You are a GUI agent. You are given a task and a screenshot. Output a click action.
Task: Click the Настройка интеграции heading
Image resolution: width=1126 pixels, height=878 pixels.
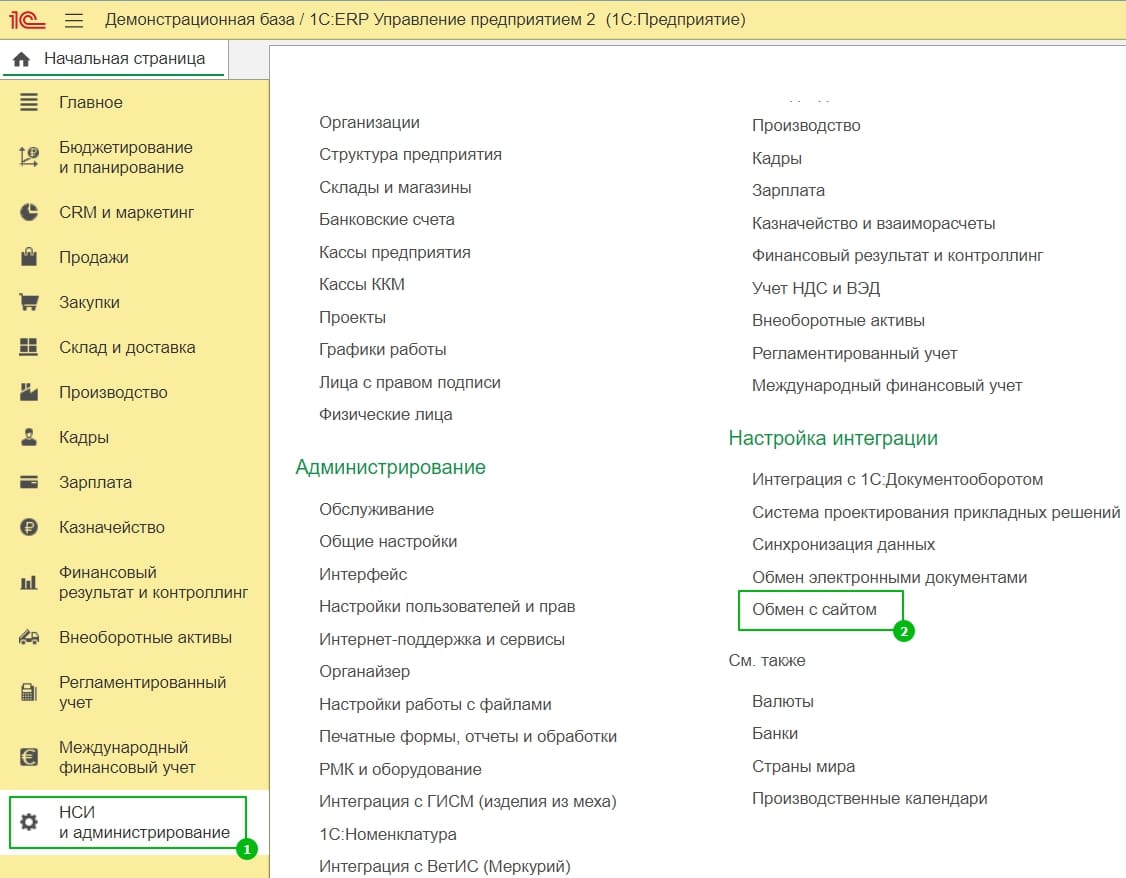[x=832, y=438]
